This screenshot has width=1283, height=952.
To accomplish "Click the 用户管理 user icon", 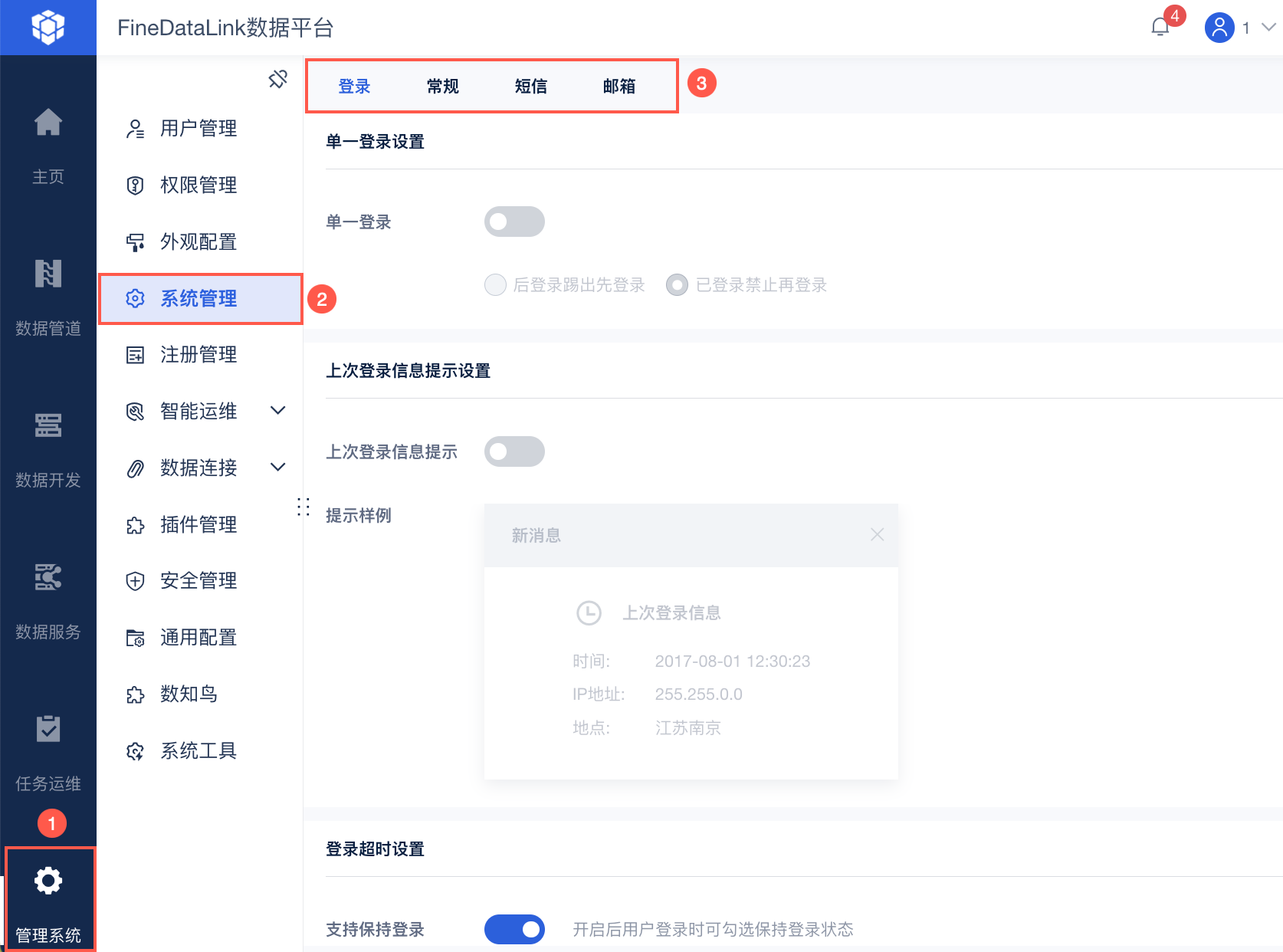I will (135, 129).
